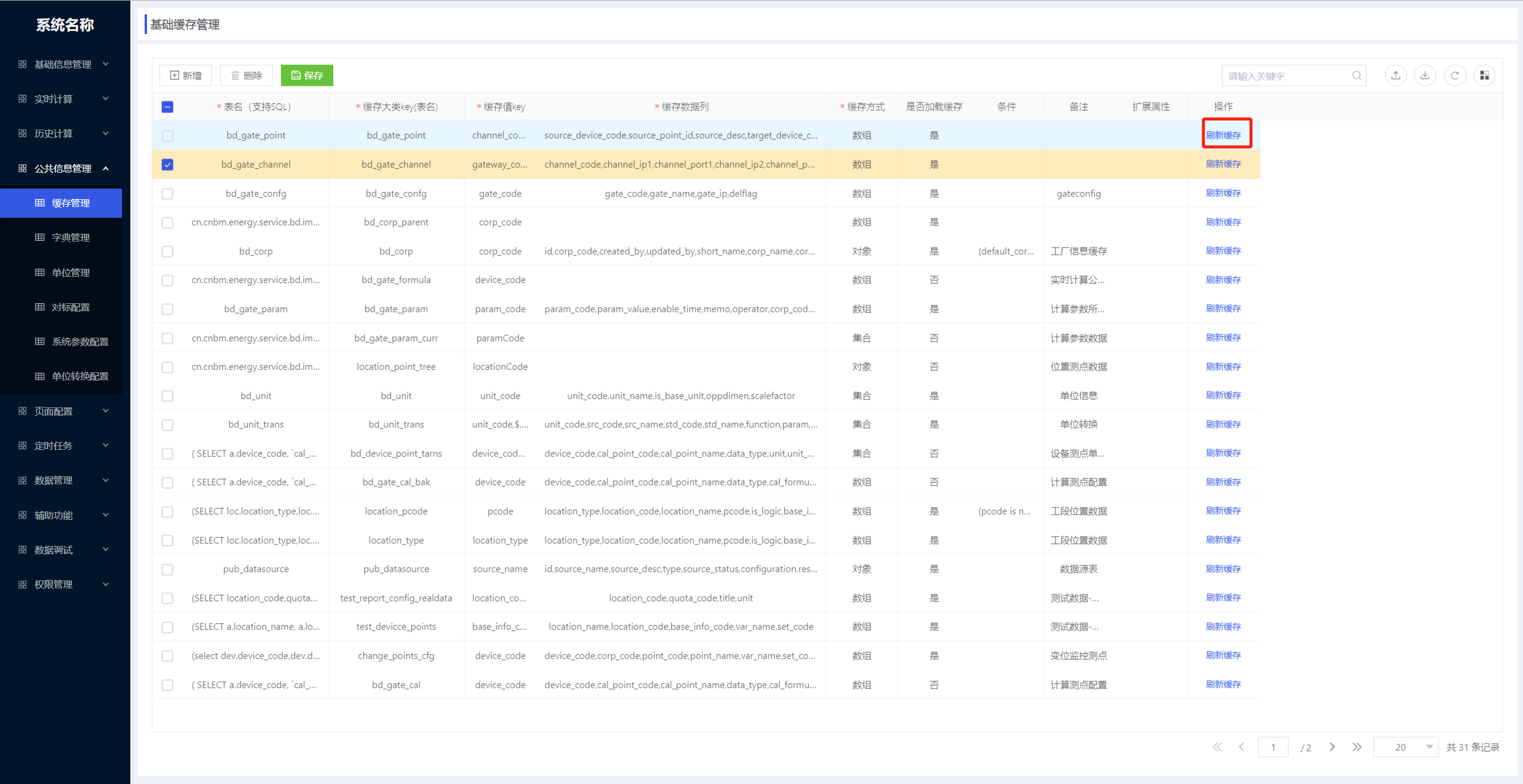Click the 页面配置 sidebar grid icon
Image resolution: width=1523 pixels, height=784 pixels.
23,411
